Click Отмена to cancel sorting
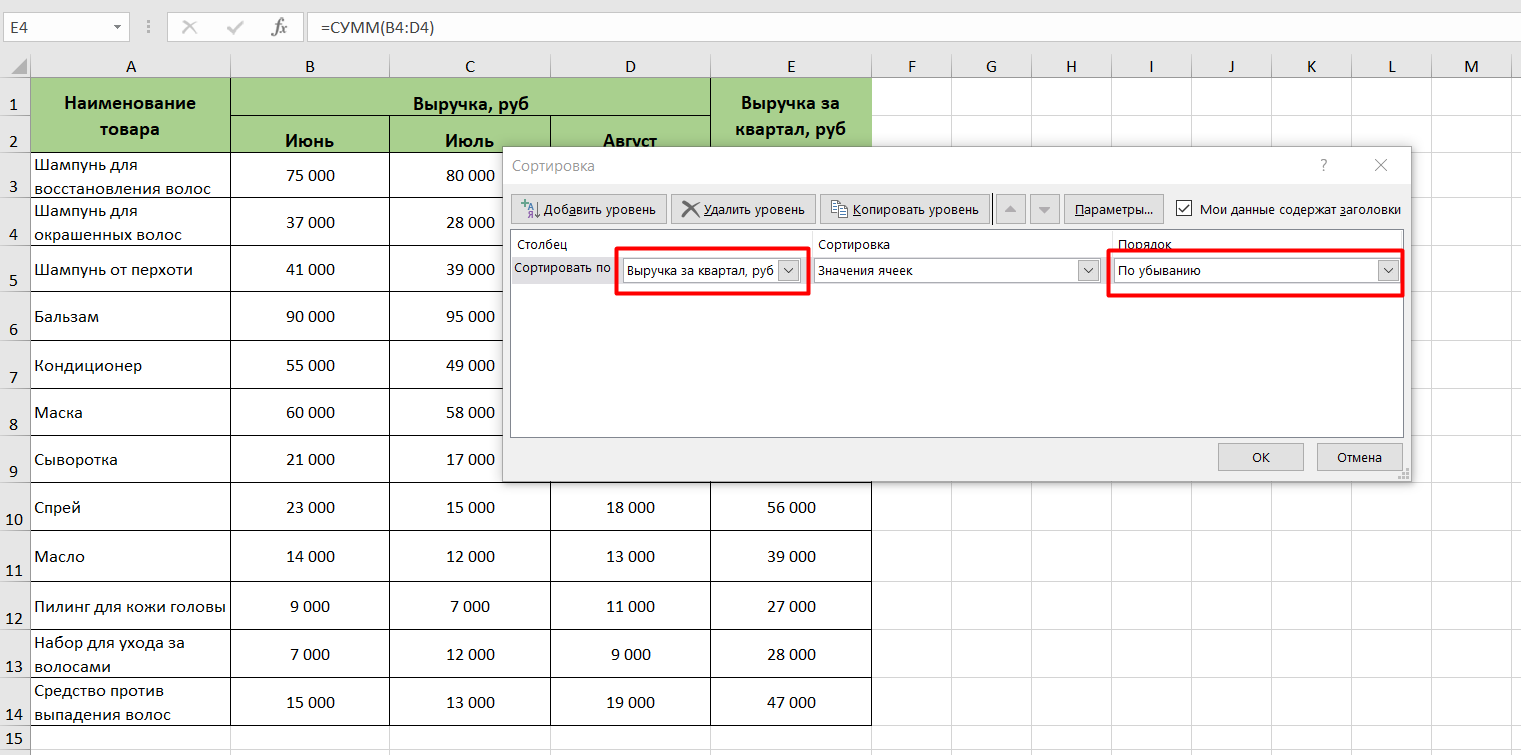 [1360, 457]
